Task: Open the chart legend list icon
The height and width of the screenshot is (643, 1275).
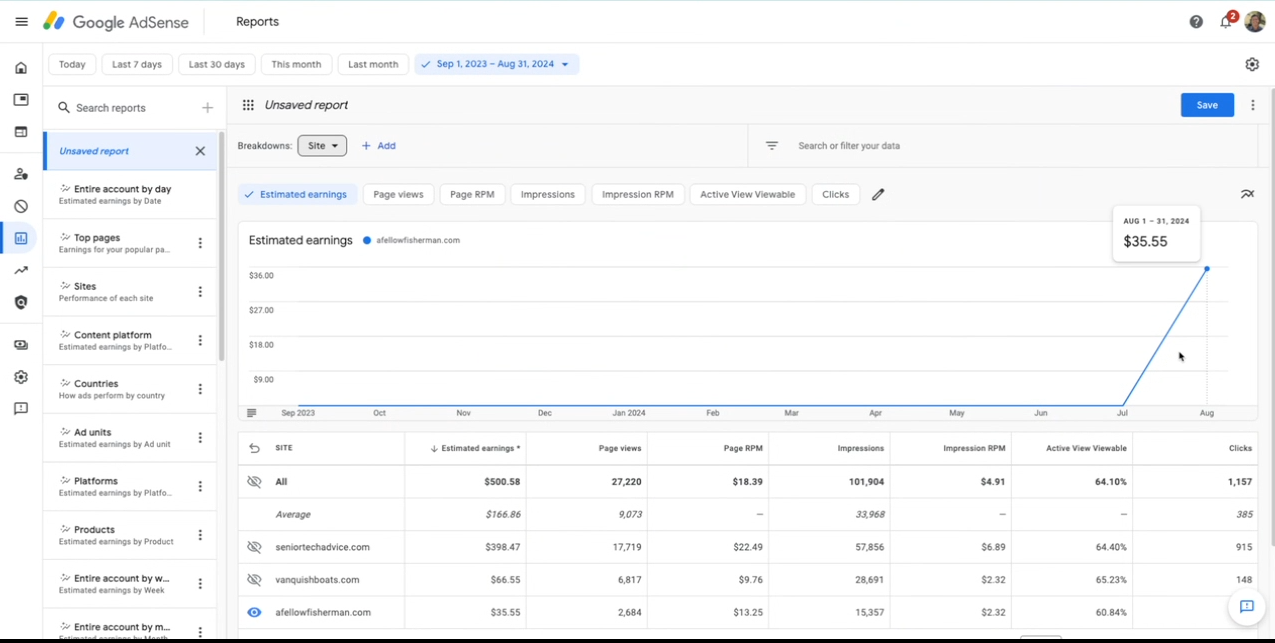Action: (251, 413)
